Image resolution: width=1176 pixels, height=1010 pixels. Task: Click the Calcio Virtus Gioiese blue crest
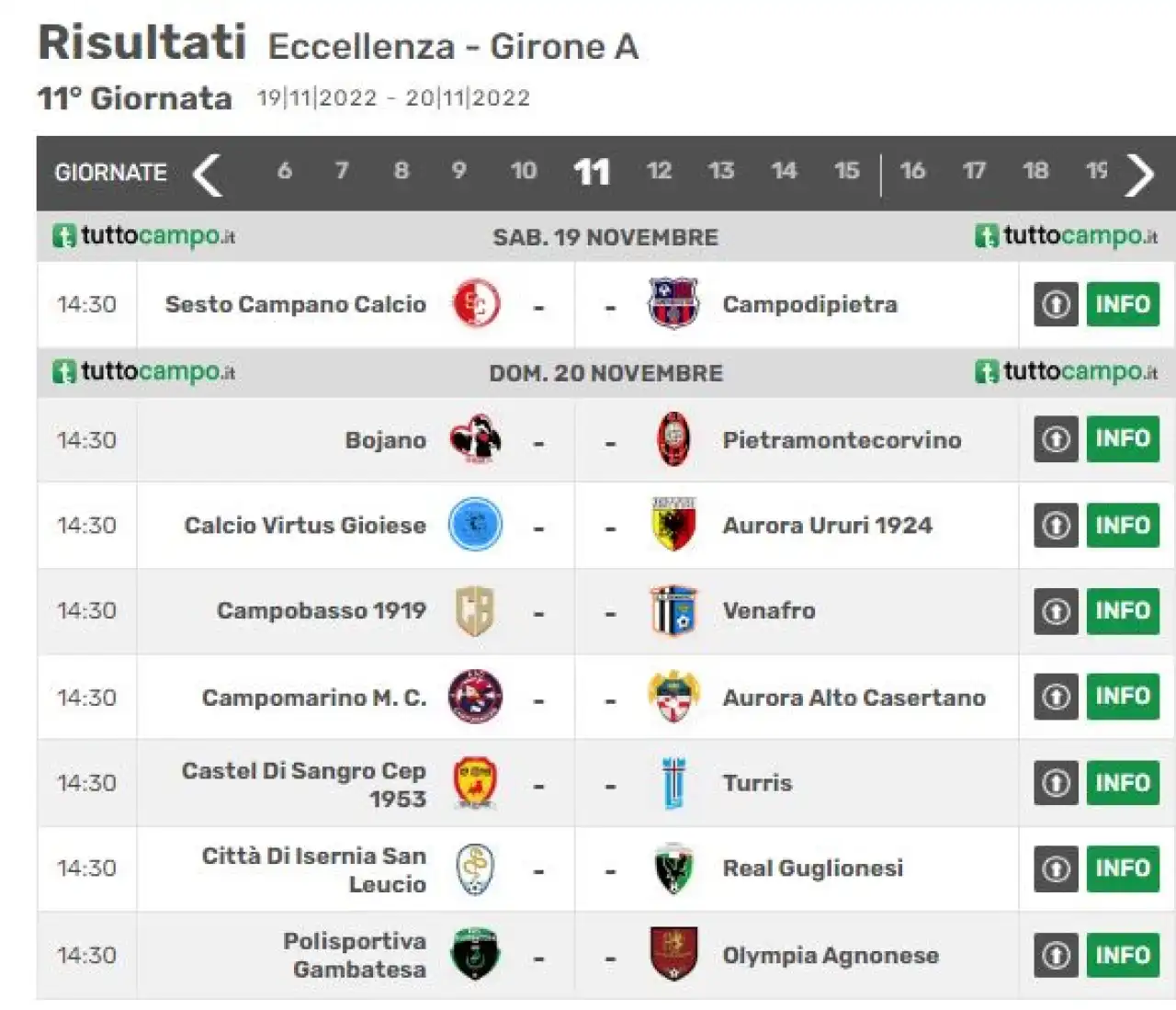click(x=475, y=525)
